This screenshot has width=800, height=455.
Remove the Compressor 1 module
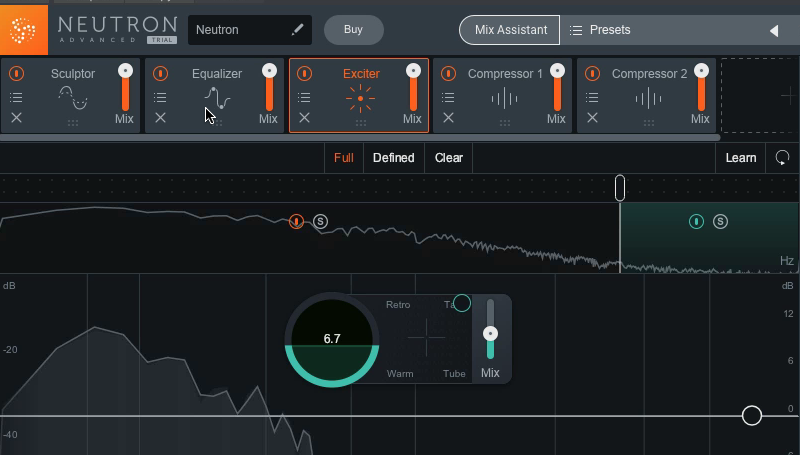448,118
